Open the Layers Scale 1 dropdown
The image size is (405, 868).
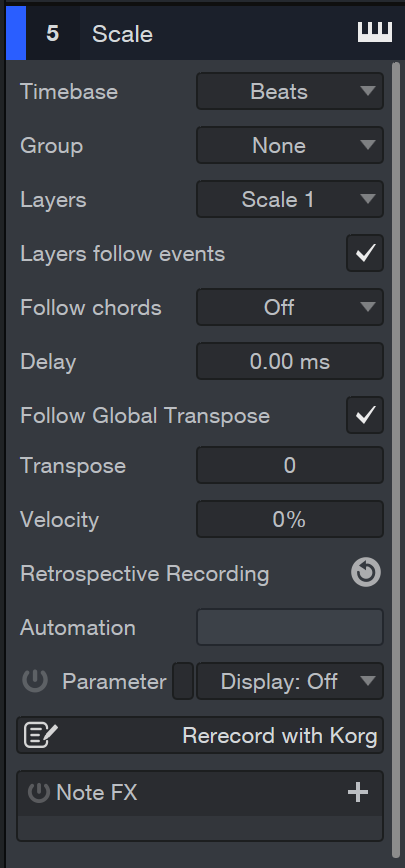(290, 199)
